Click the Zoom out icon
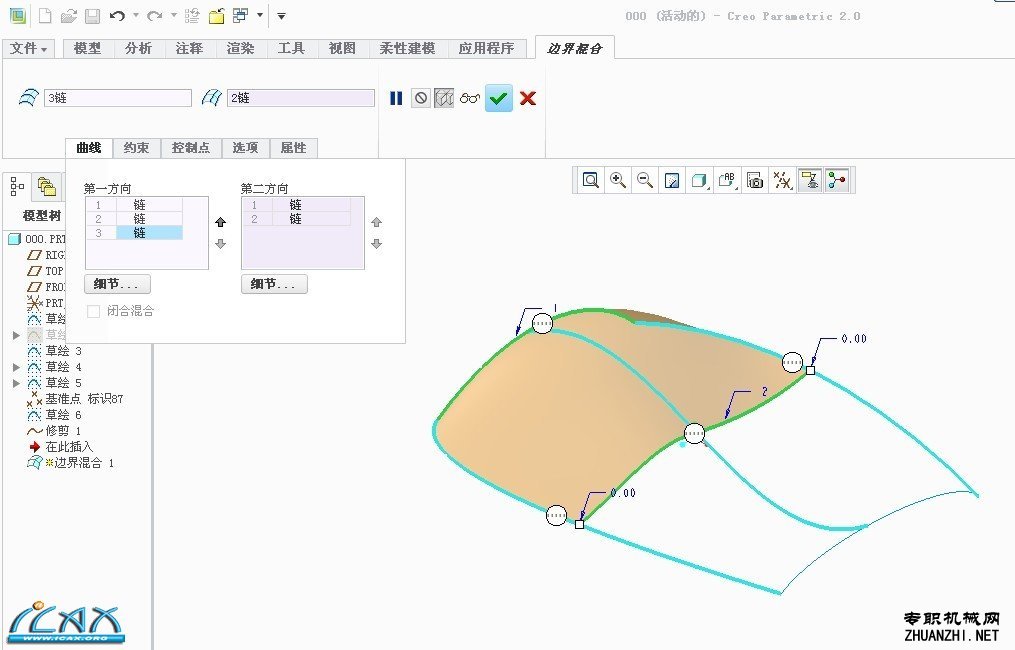Image resolution: width=1015 pixels, height=650 pixels. click(645, 180)
